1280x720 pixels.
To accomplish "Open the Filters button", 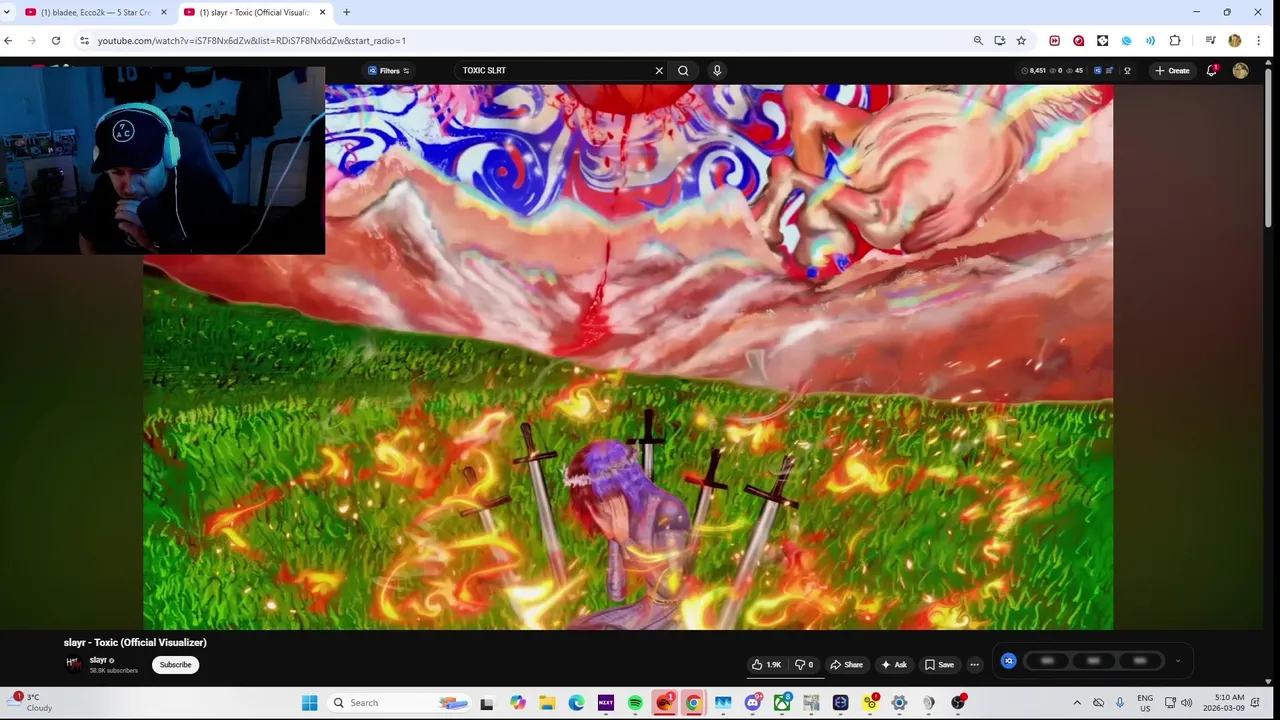I will click(389, 71).
